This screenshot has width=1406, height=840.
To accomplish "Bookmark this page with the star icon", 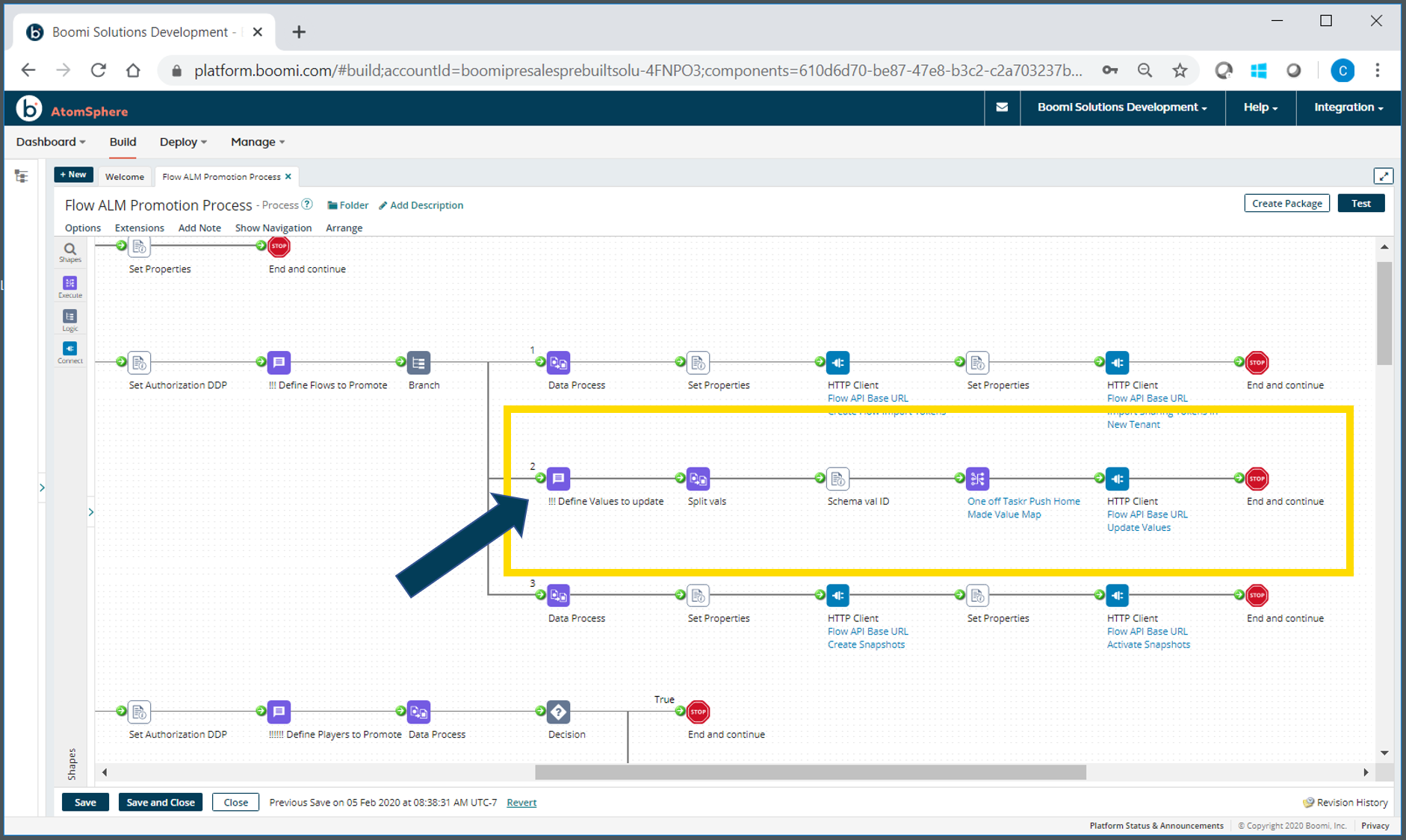I will [1180, 71].
